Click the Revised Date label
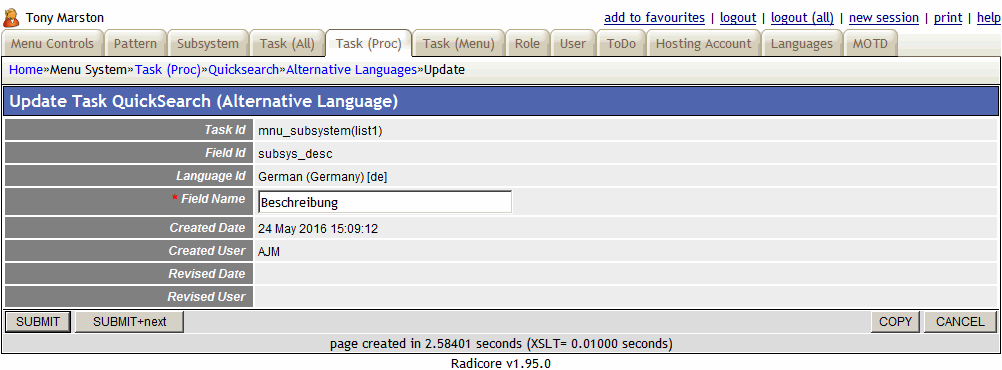Screen dimensions: 1002x370 (206, 274)
